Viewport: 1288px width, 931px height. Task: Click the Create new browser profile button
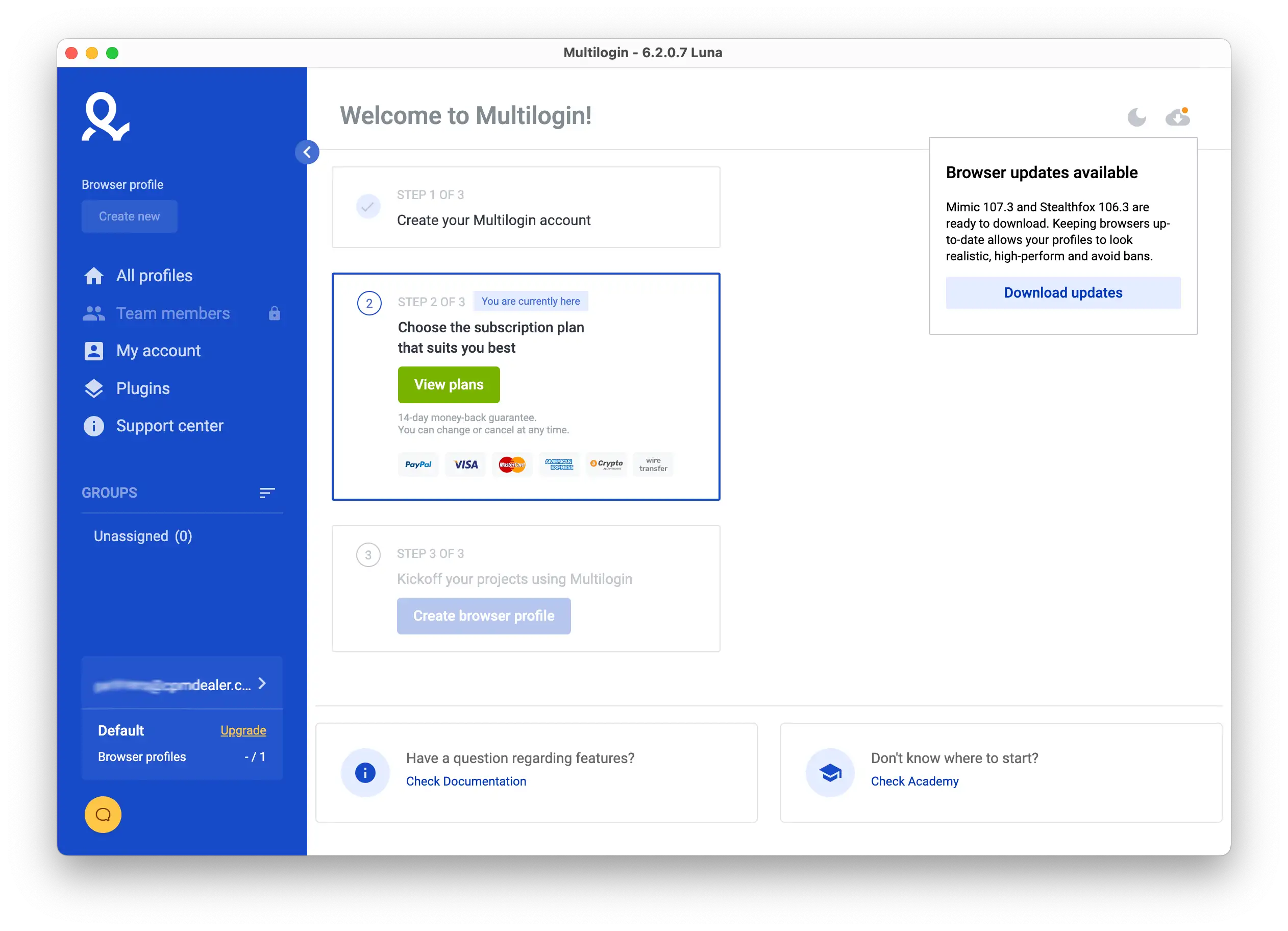click(x=130, y=216)
